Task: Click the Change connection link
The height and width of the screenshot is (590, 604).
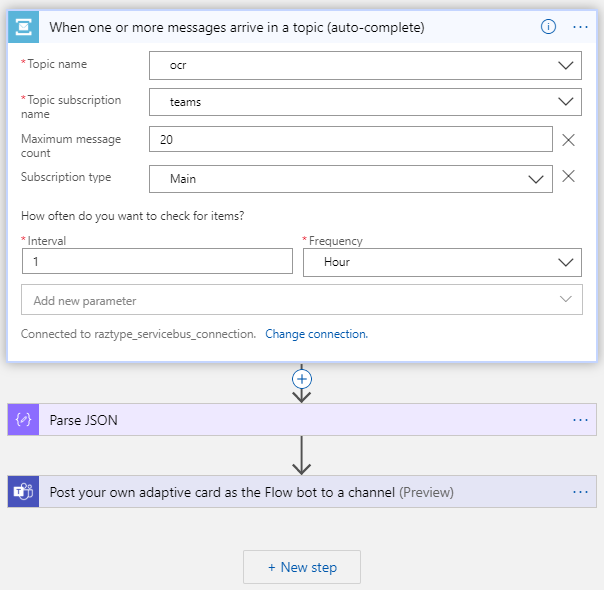Action: 316,334
